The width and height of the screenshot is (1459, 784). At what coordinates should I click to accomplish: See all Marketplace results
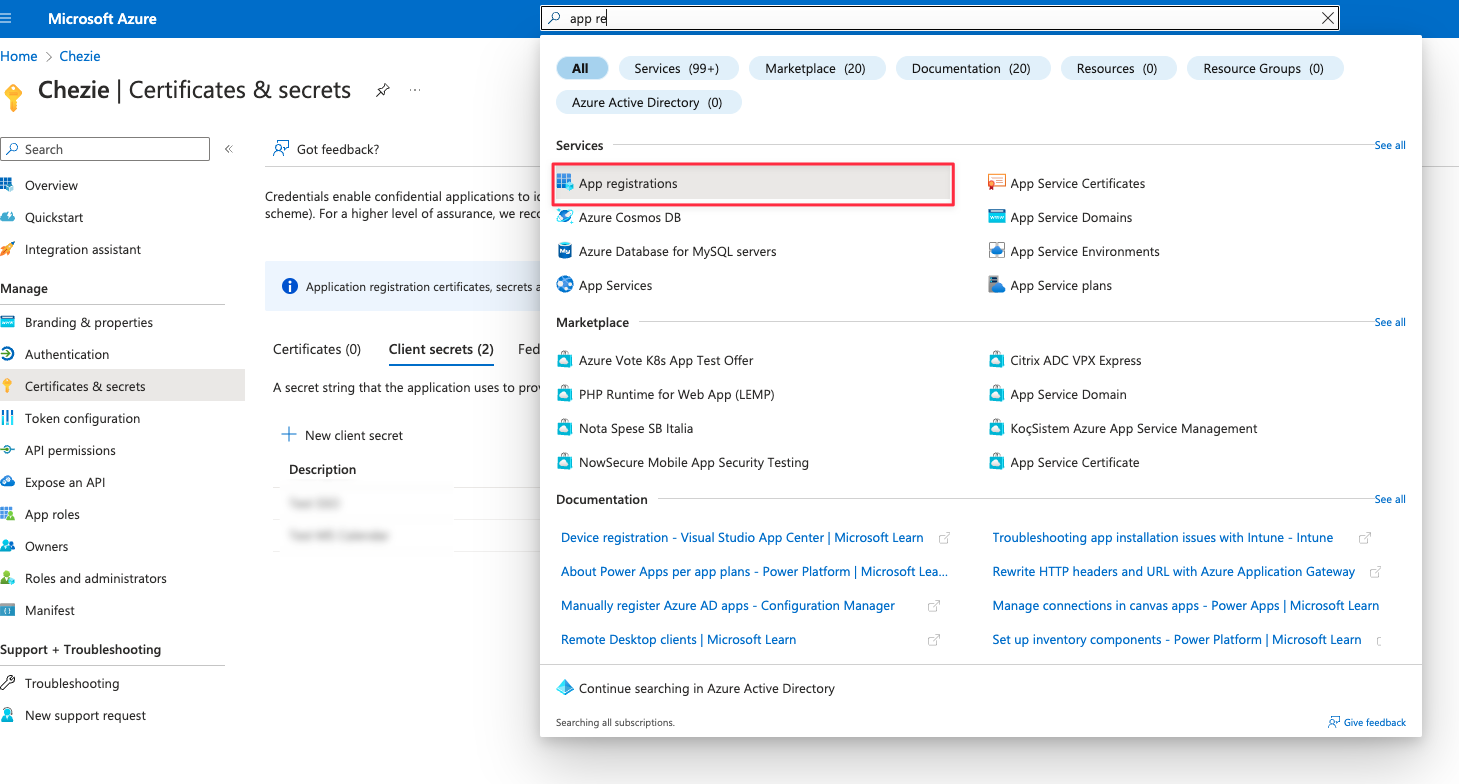point(1390,322)
